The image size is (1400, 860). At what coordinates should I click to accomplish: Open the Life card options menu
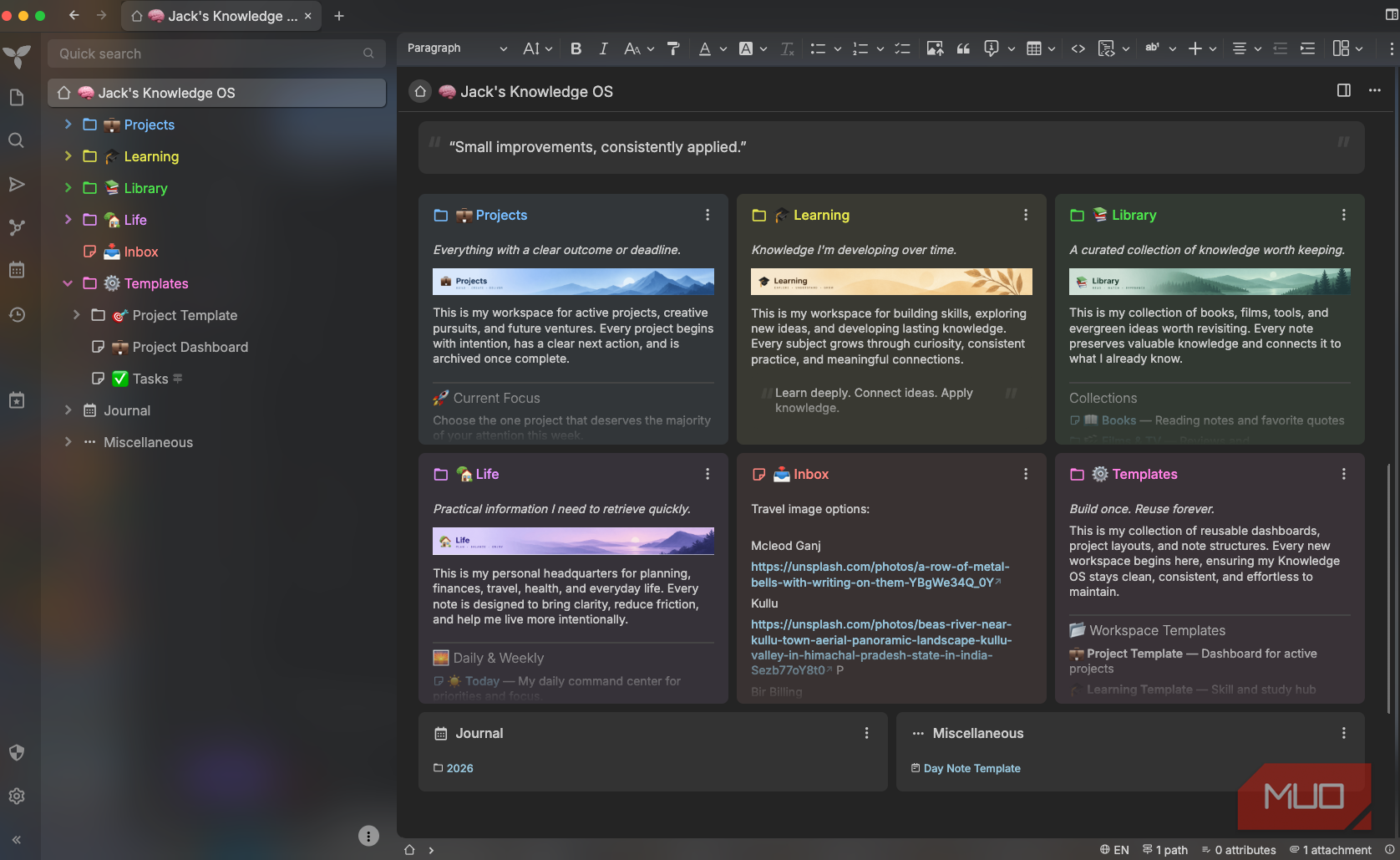(x=708, y=474)
